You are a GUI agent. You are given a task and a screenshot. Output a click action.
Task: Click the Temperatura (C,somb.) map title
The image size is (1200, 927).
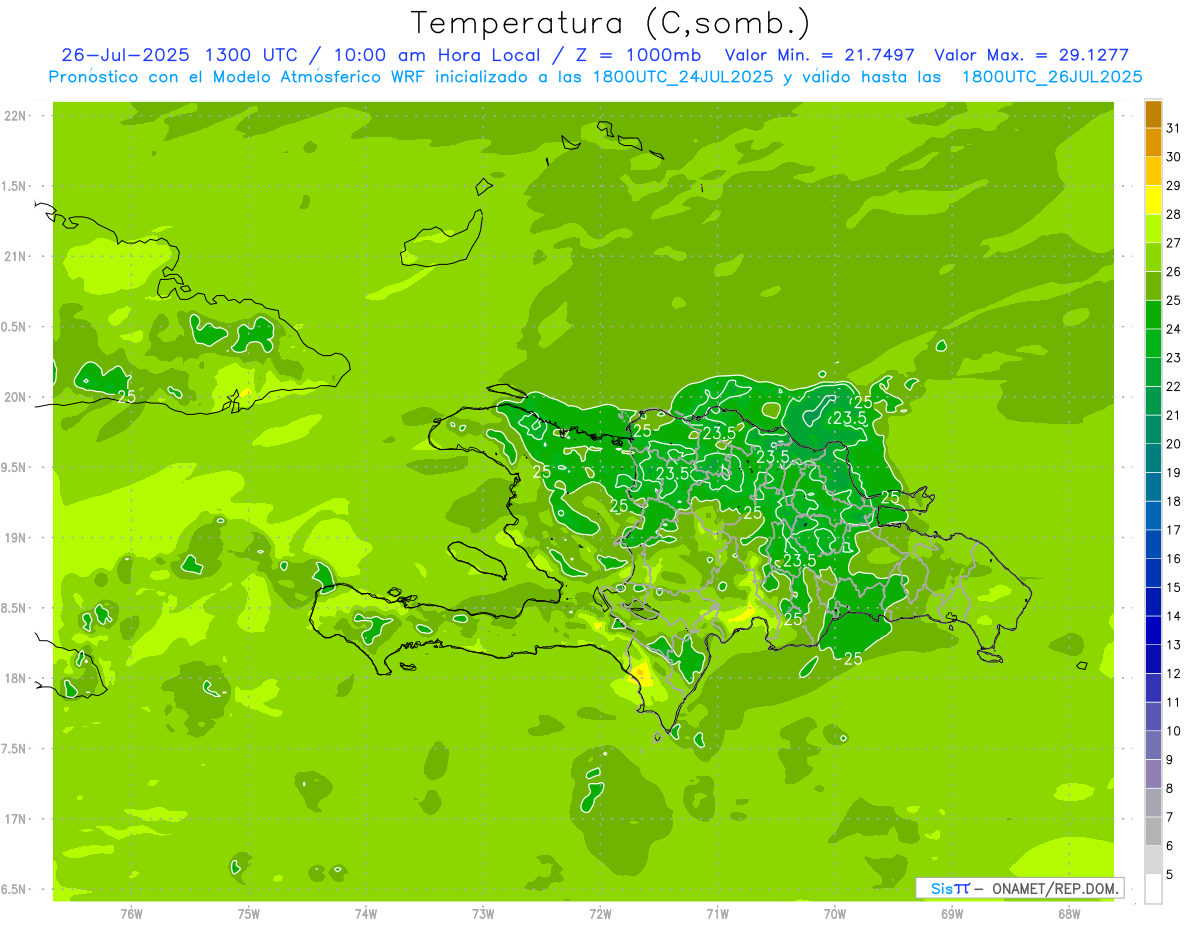pos(610,23)
